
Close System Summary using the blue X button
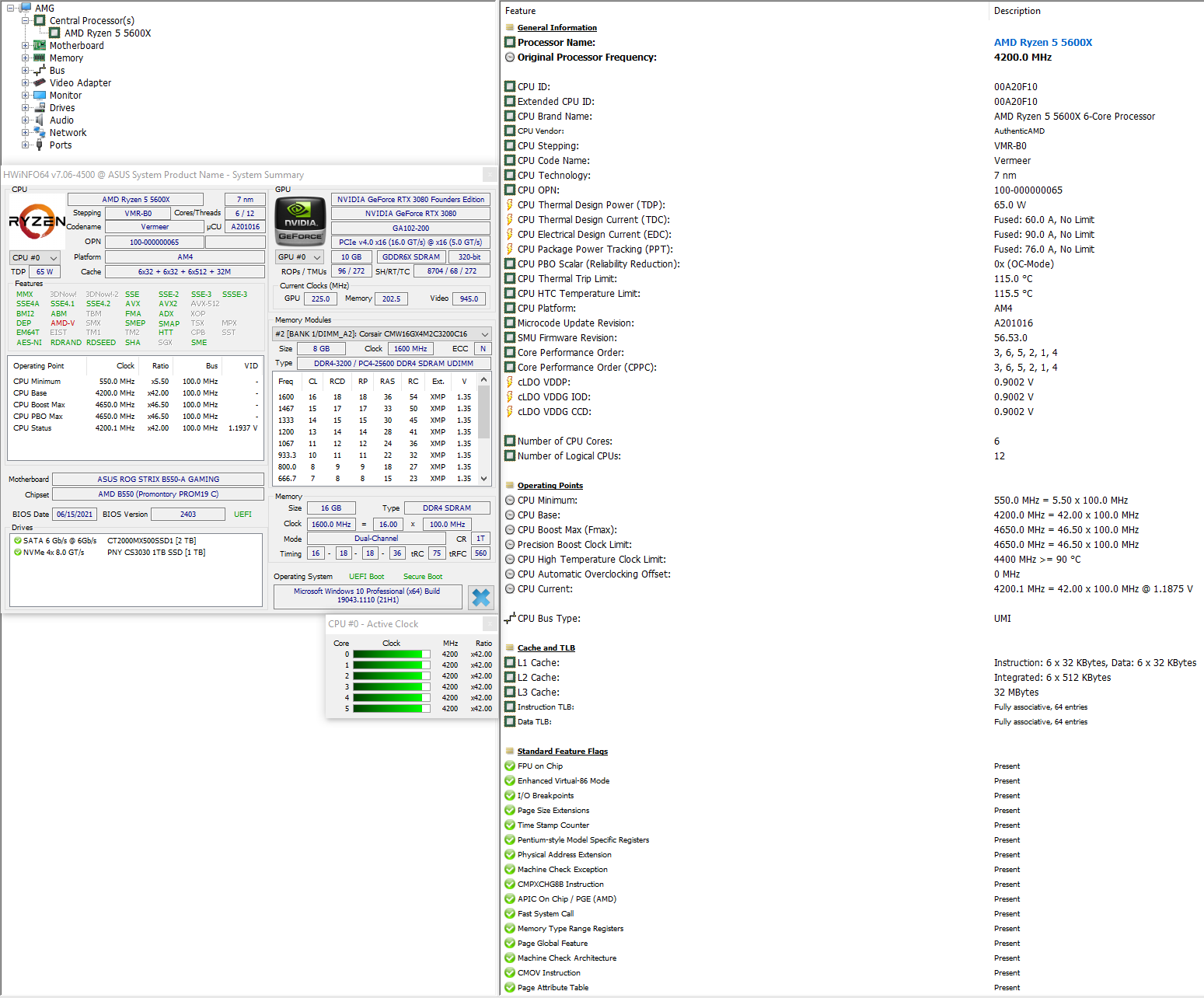(x=481, y=597)
